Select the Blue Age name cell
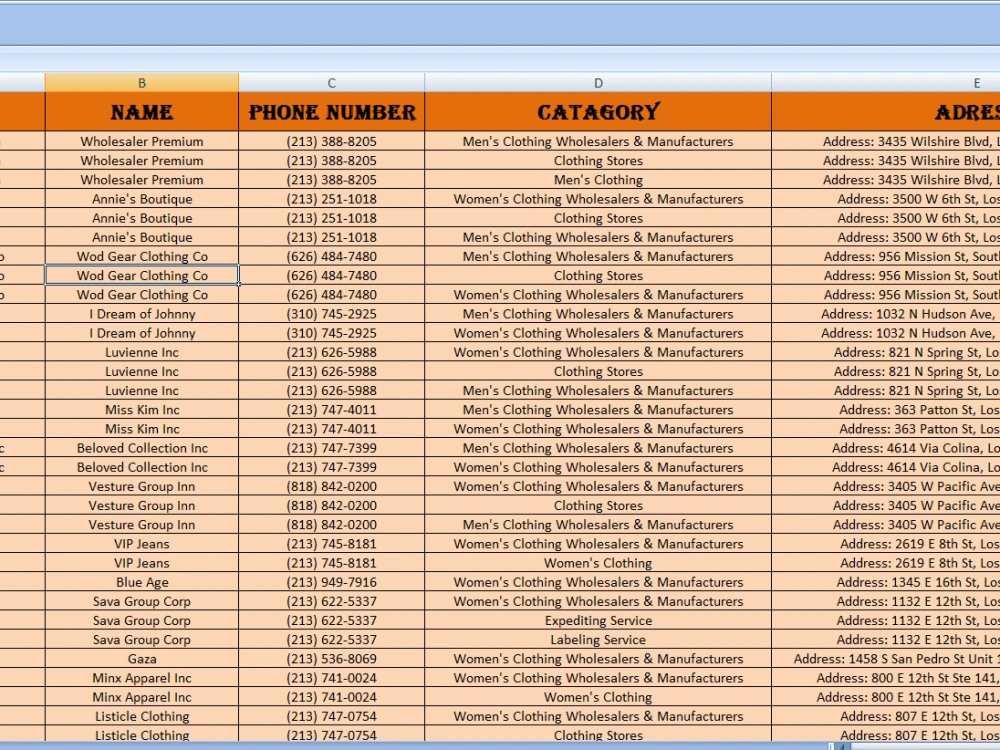1000x750 pixels. pos(142,582)
